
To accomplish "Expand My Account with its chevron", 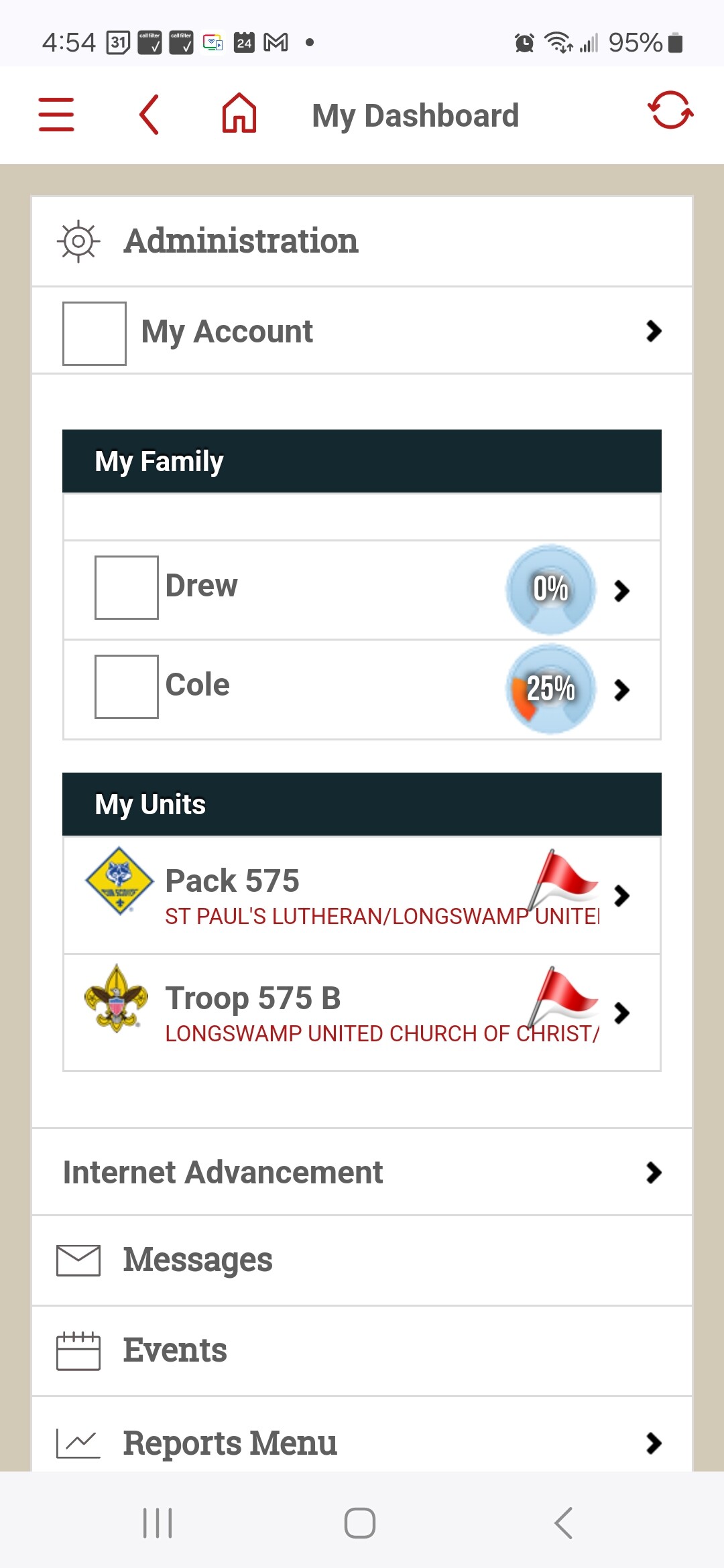I will pyautogui.click(x=654, y=331).
